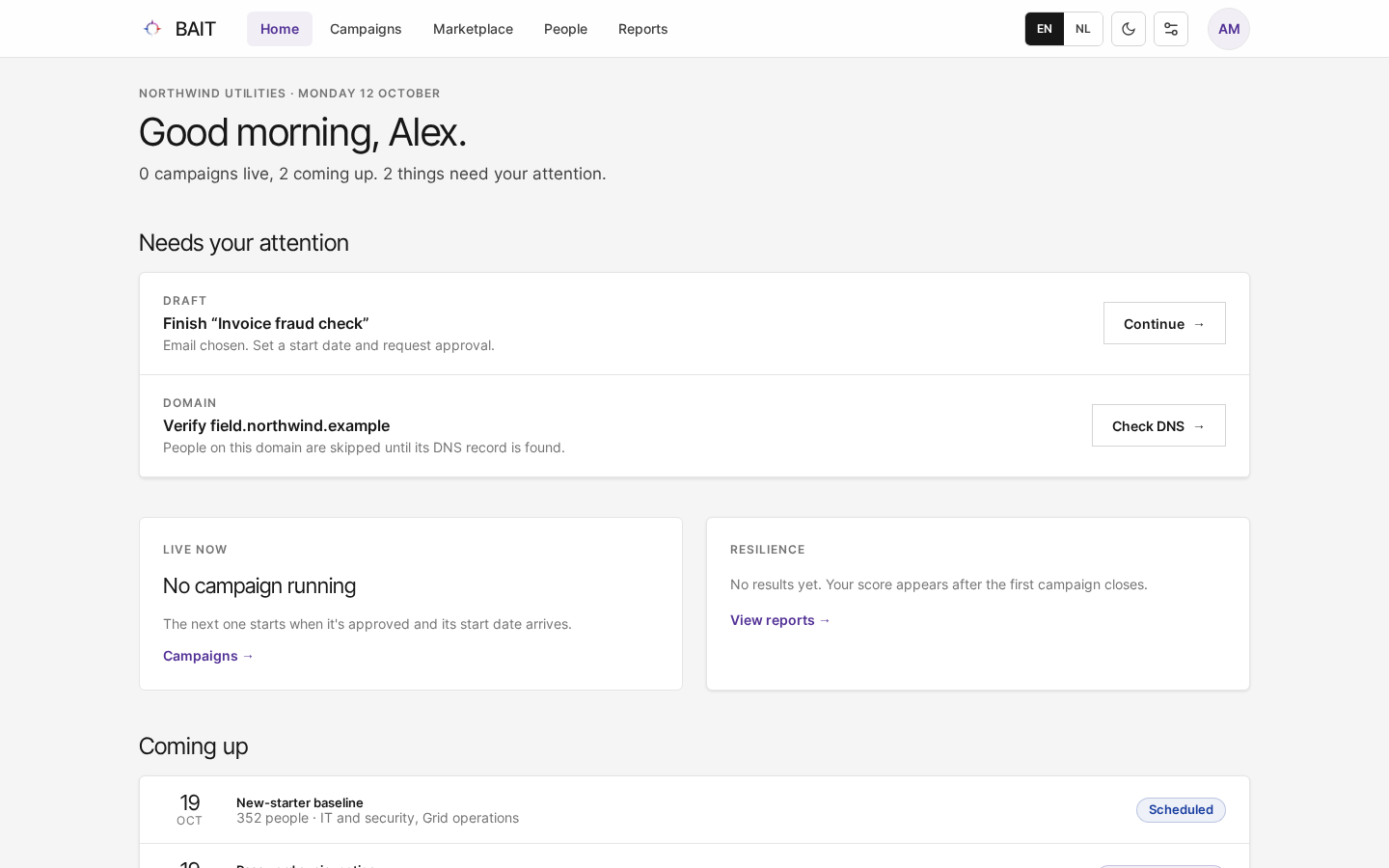
Task: Click the DOMAIN label above Verify field.northwind.example
Action: click(x=190, y=403)
